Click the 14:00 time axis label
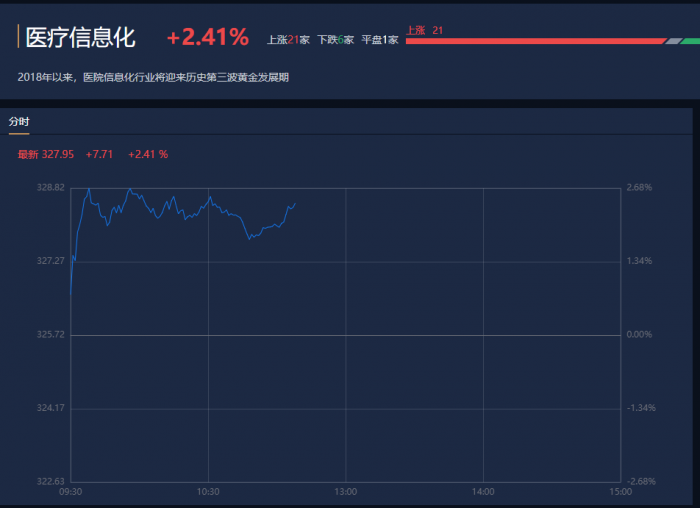The height and width of the screenshot is (508, 700). point(483,492)
